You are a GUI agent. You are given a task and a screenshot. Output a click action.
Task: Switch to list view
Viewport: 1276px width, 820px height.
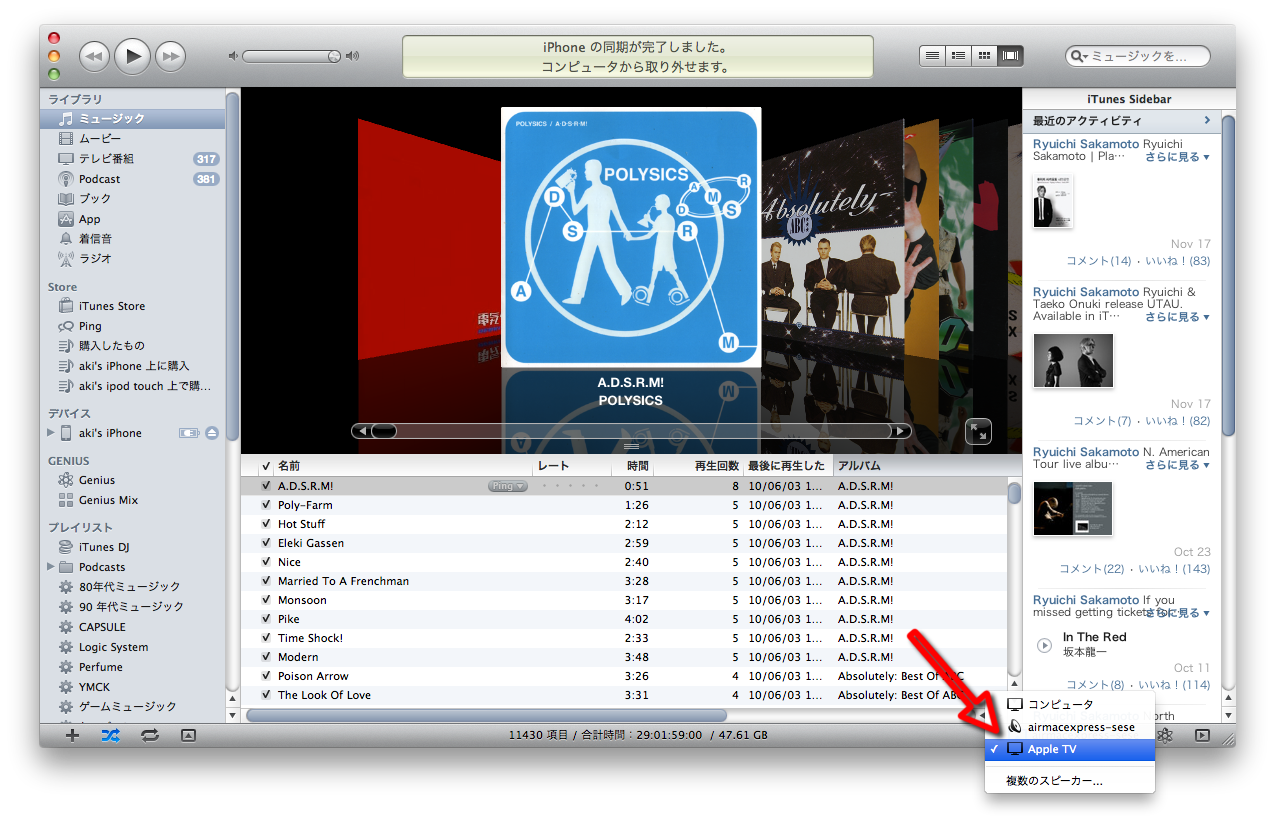932,56
